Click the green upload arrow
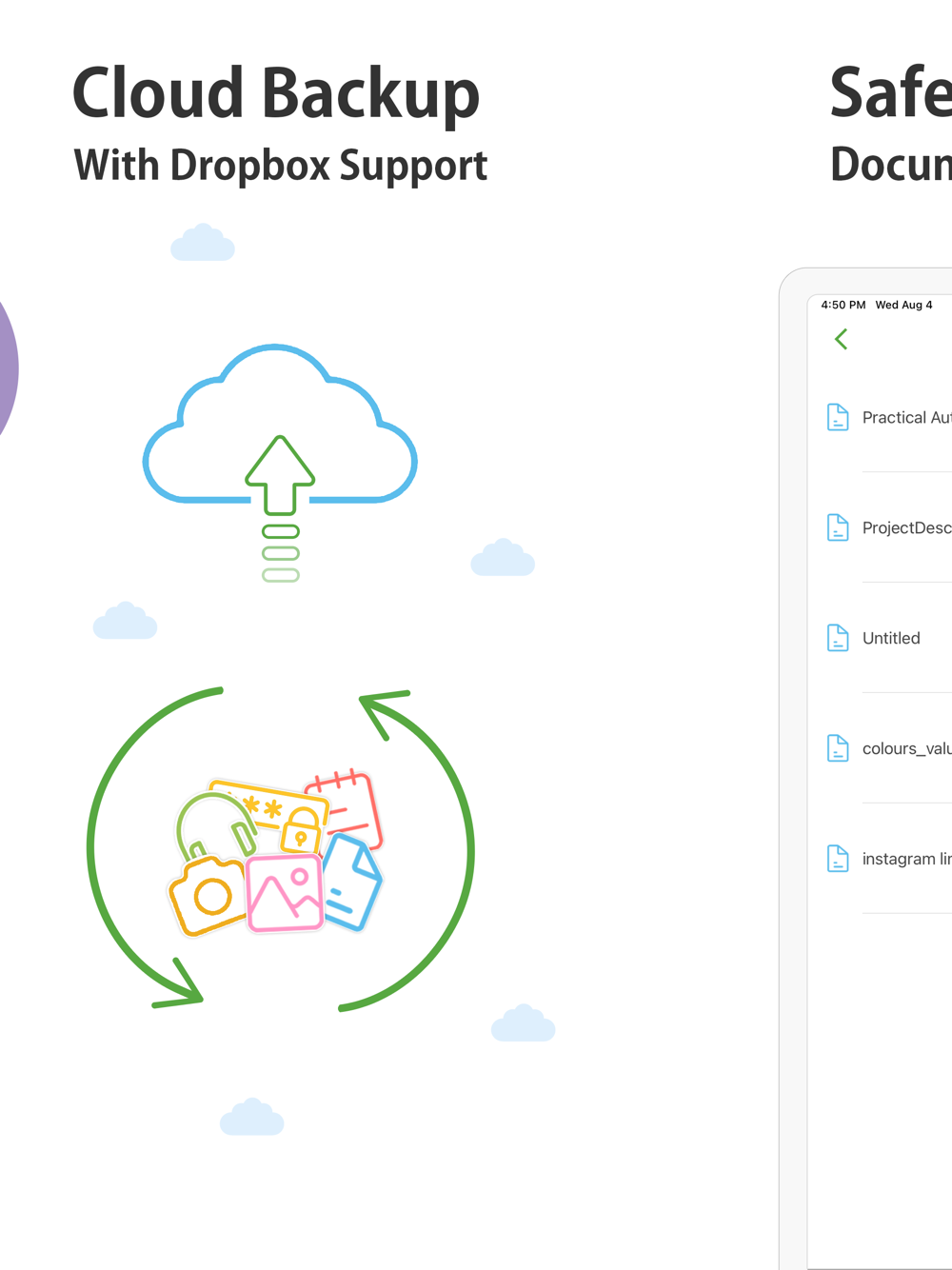The image size is (952, 1270). [x=280, y=475]
